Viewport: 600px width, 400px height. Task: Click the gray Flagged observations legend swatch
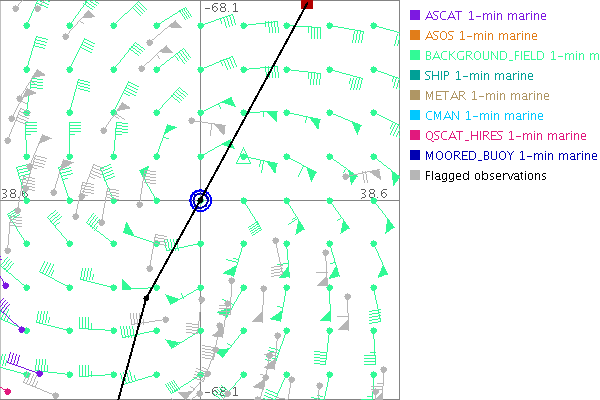pyautogui.click(x=414, y=176)
